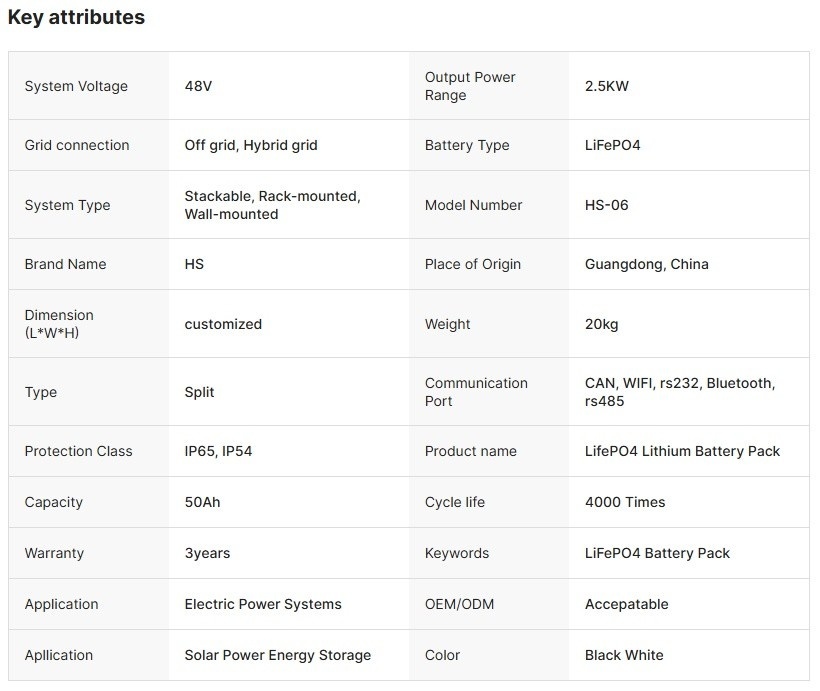The height and width of the screenshot is (691, 820).
Task: Click the 3years warranty value
Action: [x=207, y=553]
